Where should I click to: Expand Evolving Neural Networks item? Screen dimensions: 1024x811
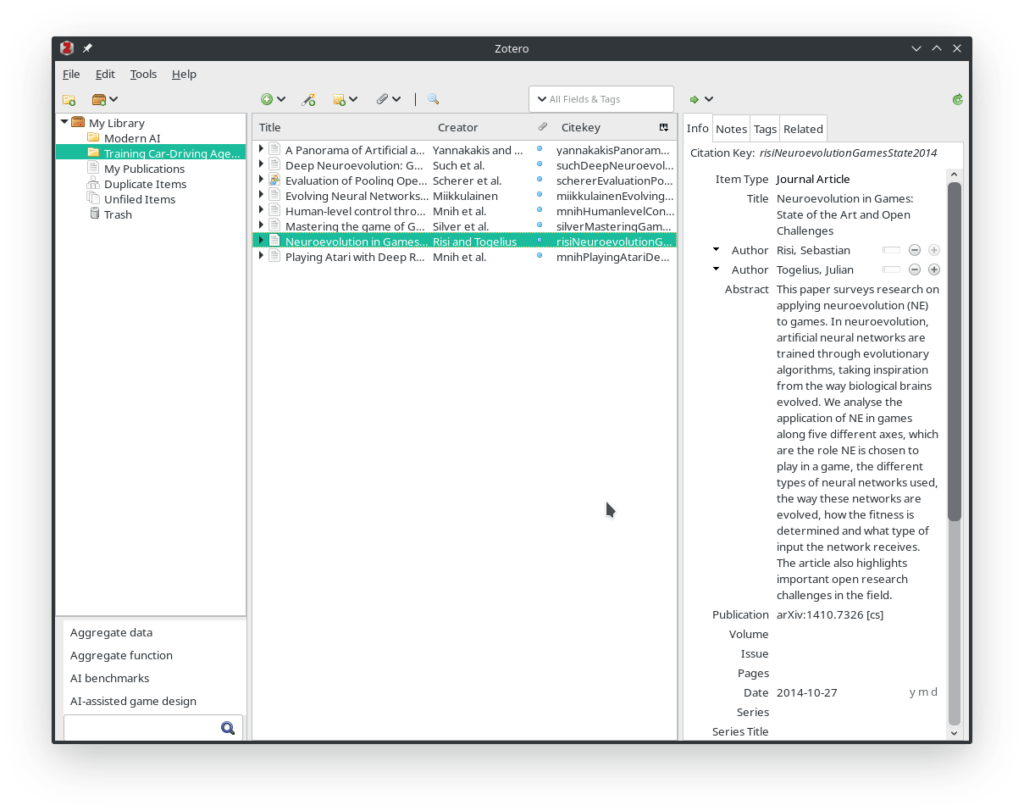261,195
